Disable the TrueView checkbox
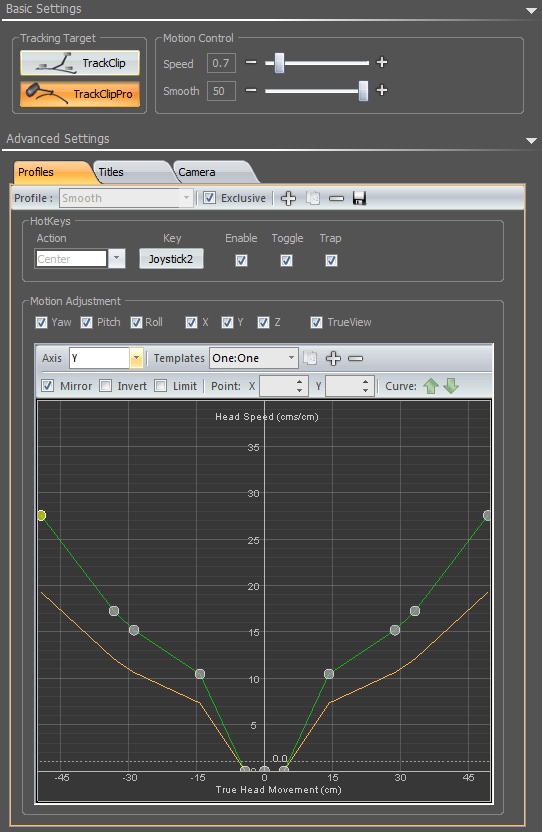The width and height of the screenshot is (542, 832). (x=316, y=322)
